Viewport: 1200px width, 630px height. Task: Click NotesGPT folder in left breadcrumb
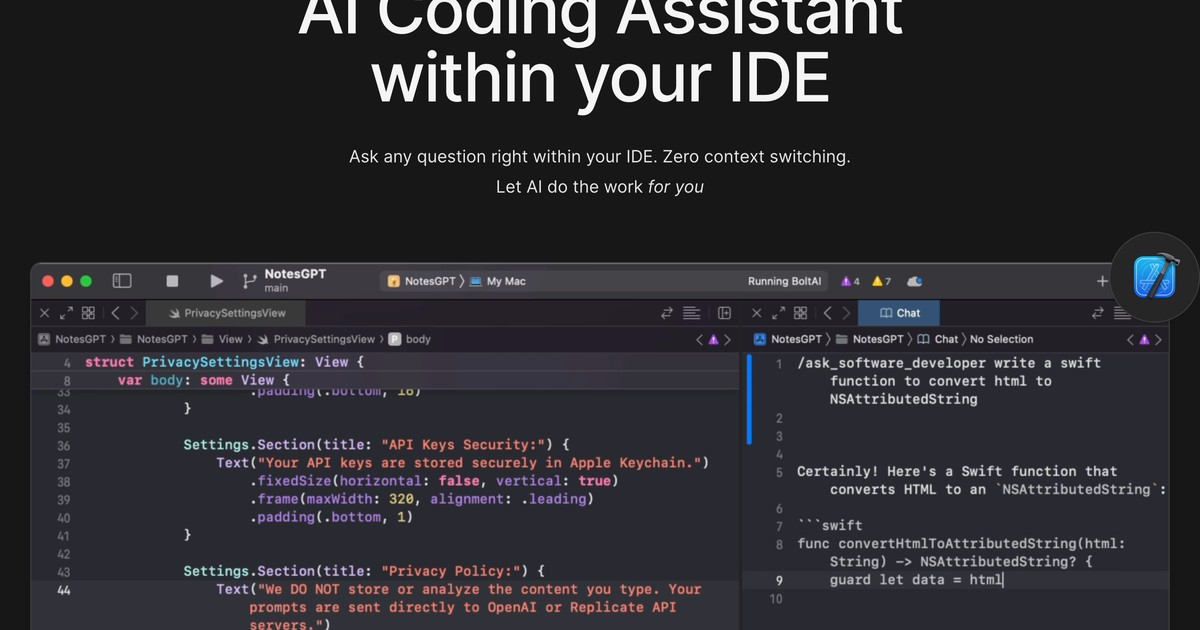click(155, 339)
